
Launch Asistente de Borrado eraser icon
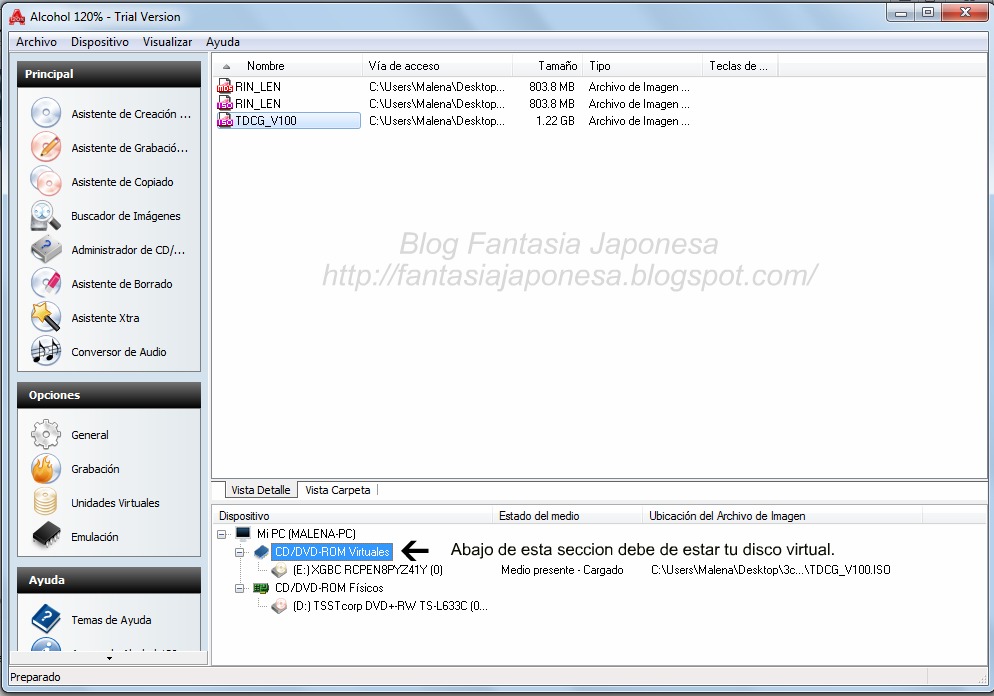coord(46,284)
